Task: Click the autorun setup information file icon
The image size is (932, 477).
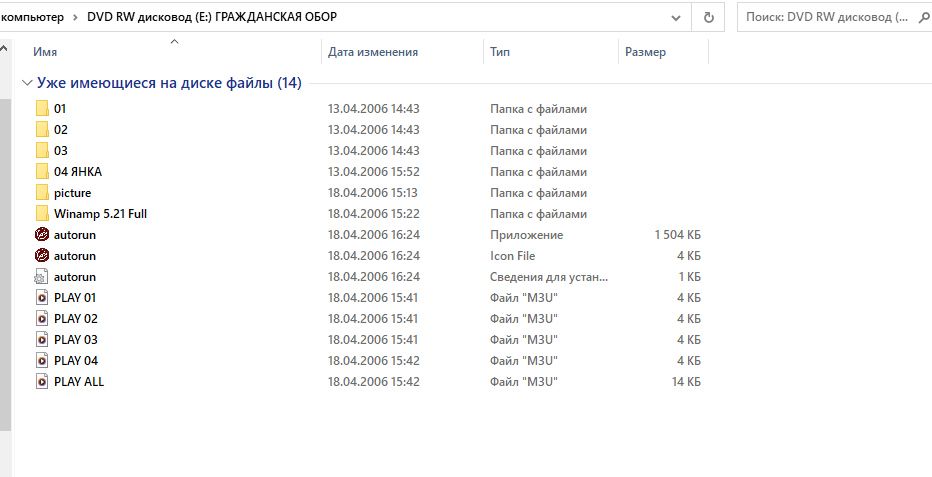Action: click(x=42, y=277)
